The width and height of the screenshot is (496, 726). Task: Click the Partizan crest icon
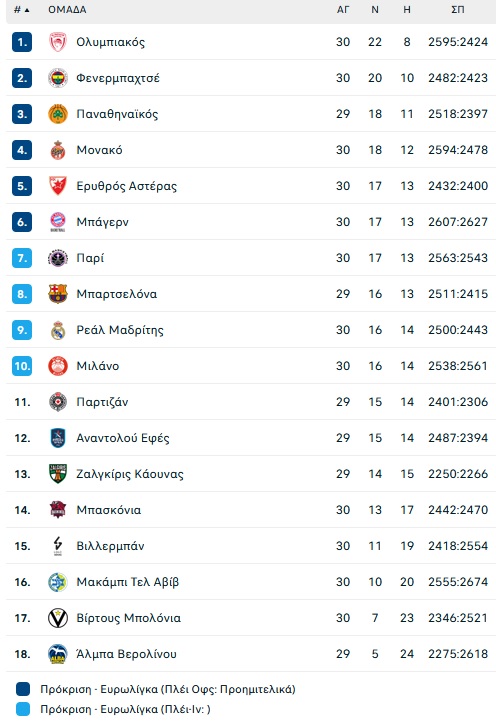[x=58, y=402]
